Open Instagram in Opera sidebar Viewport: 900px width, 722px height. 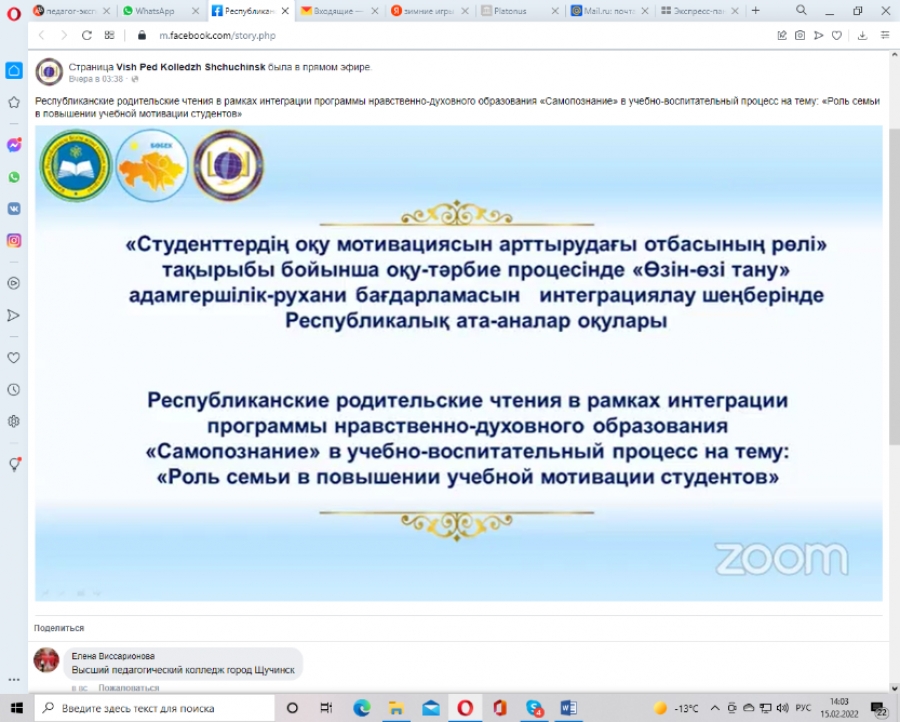pos(14,240)
